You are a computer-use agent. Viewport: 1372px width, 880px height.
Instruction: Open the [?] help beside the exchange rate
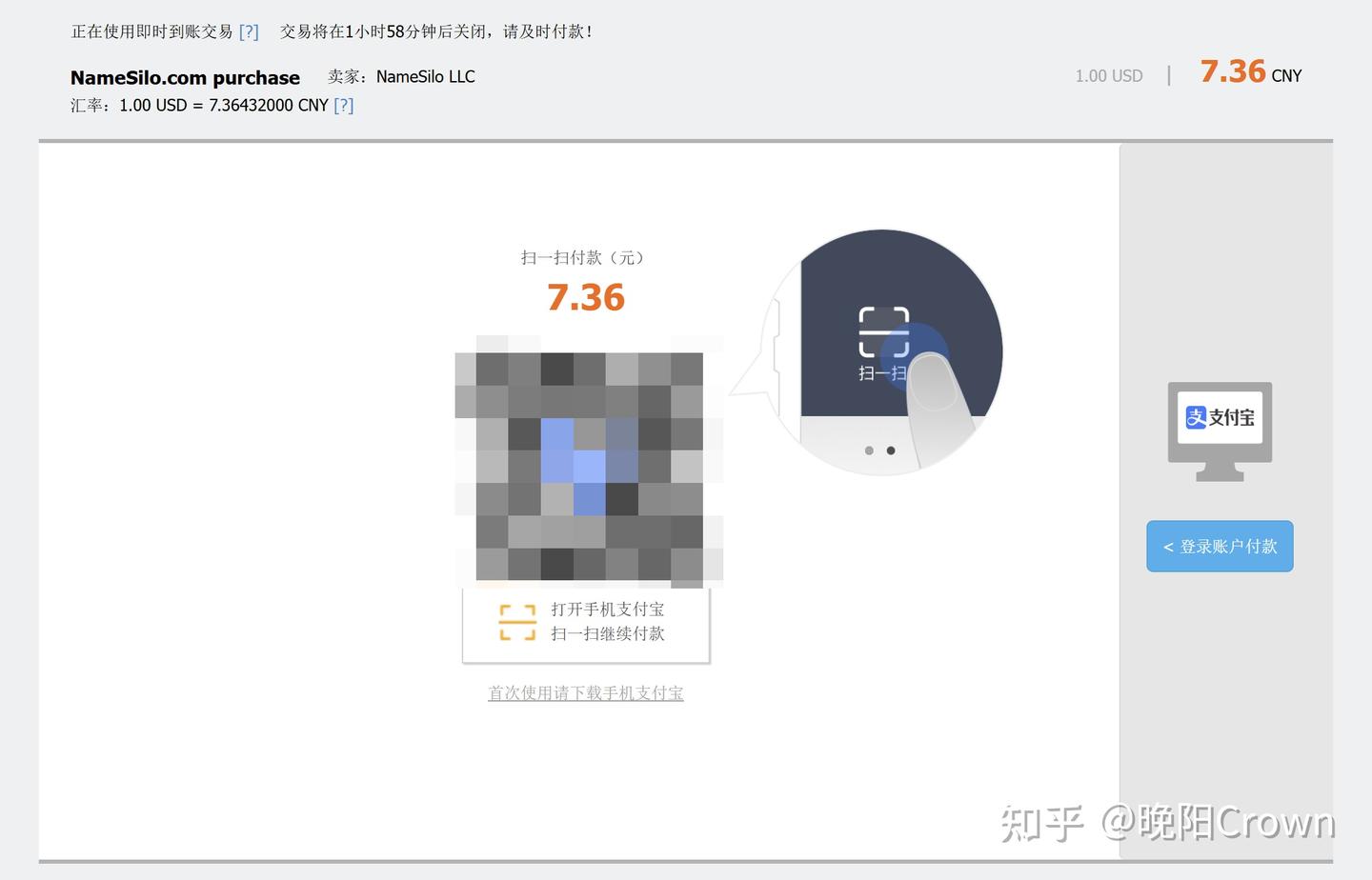click(x=343, y=105)
